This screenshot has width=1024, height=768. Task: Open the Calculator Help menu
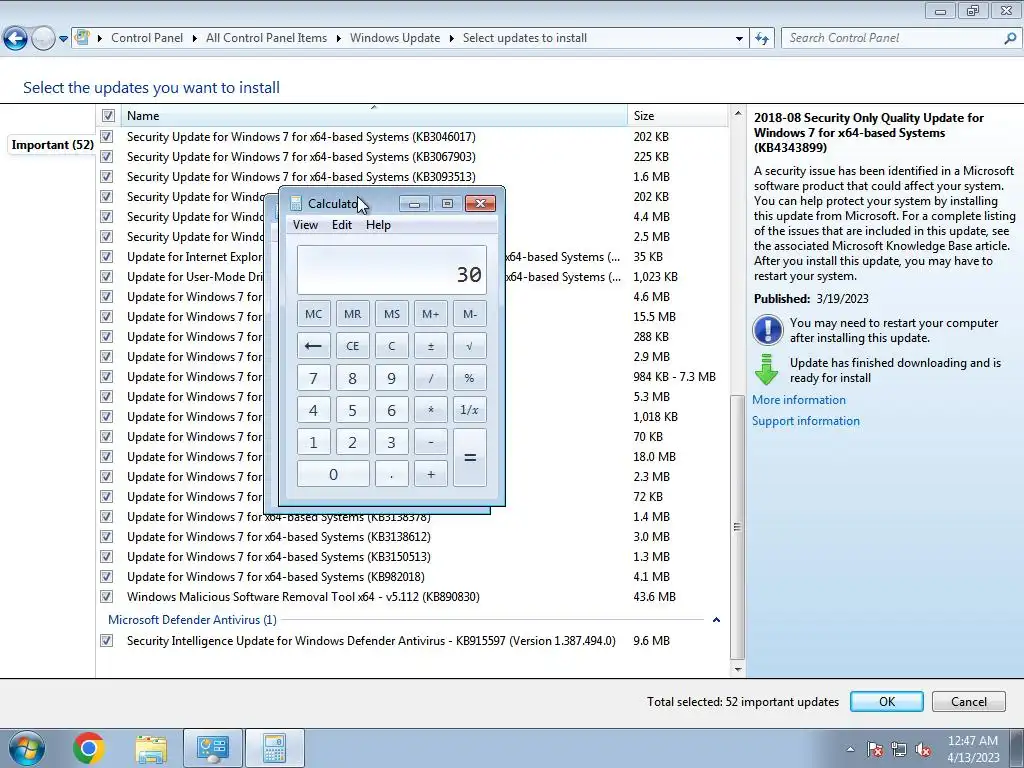coord(378,225)
